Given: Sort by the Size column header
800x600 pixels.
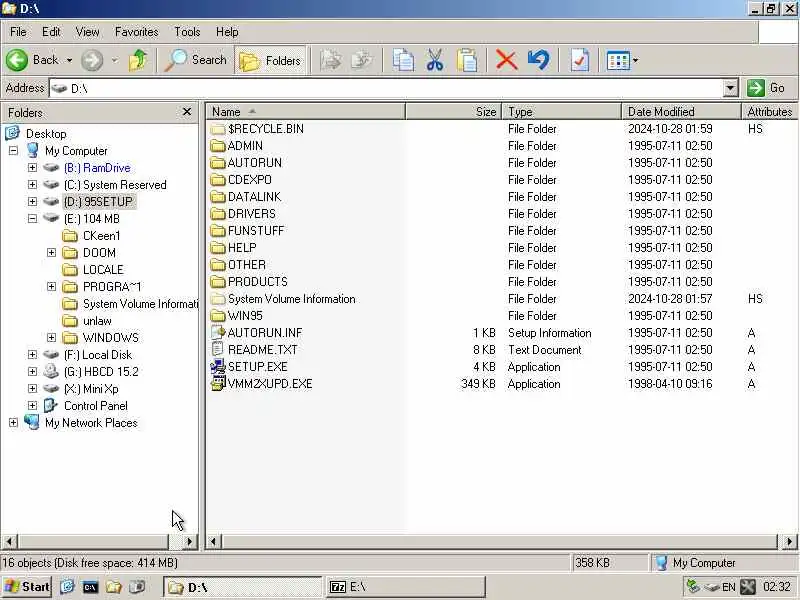Looking at the screenshot, I should pos(454,111).
